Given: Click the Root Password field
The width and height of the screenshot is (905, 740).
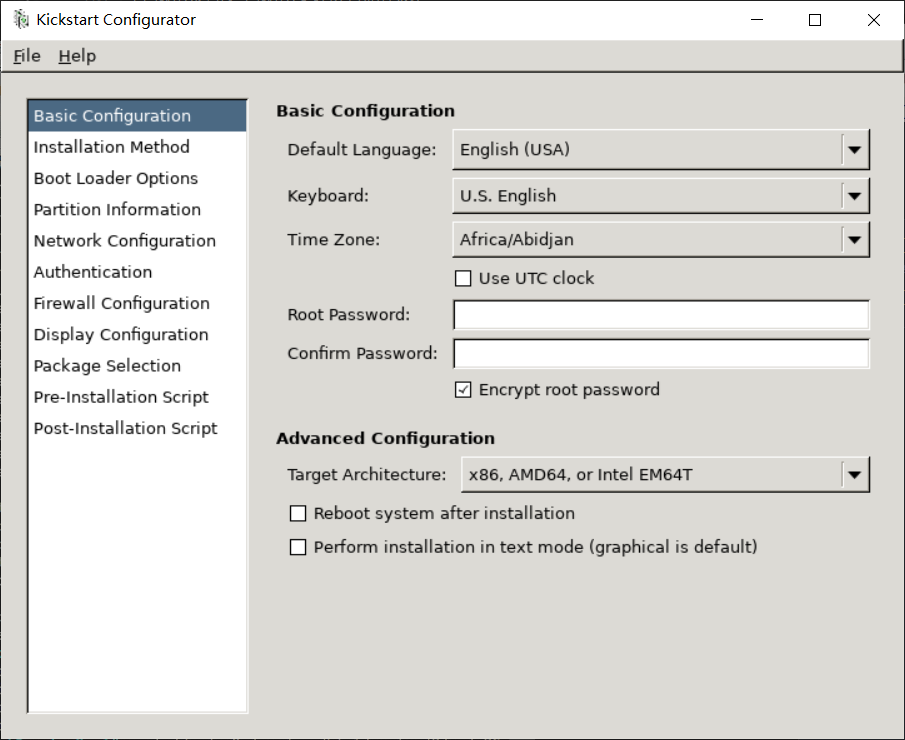Looking at the screenshot, I should 661,315.
